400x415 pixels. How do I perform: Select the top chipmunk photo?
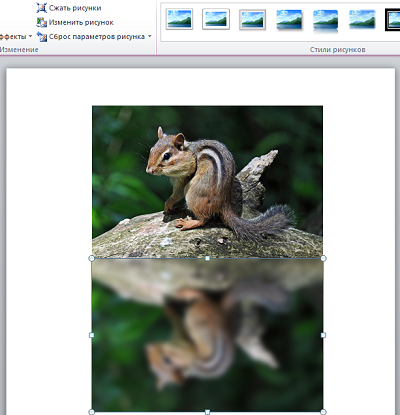click(207, 182)
